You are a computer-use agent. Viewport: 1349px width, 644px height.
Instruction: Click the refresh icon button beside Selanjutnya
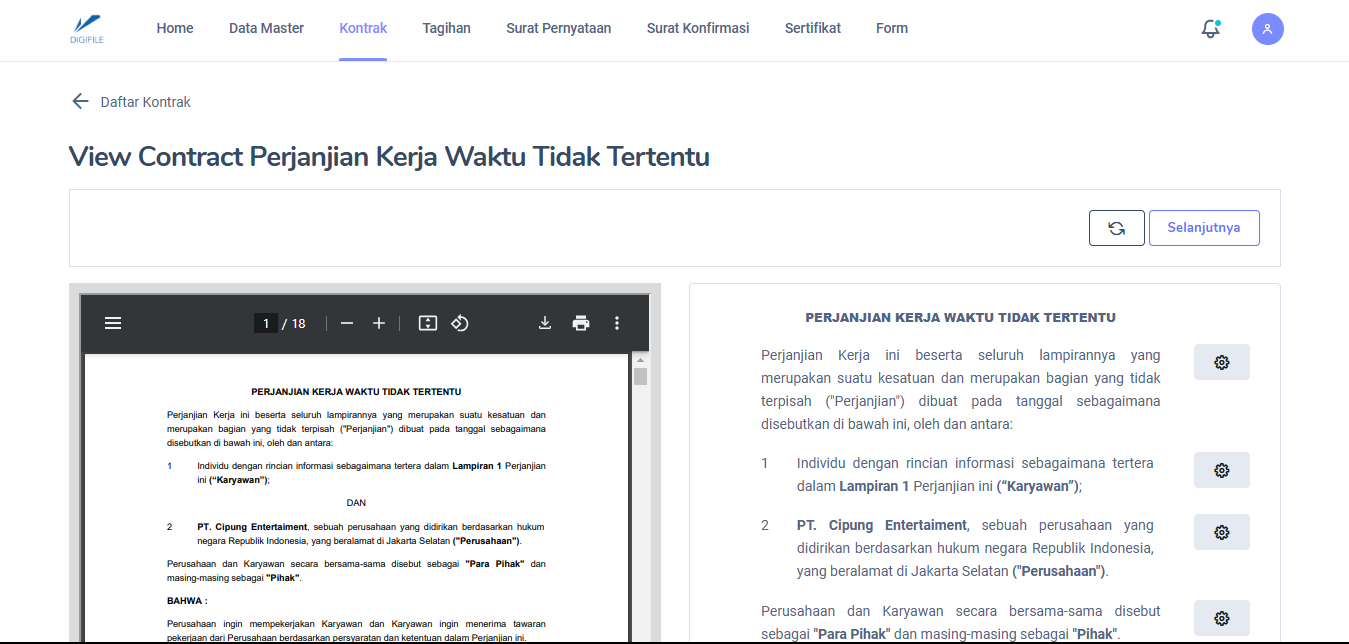tap(1116, 228)
